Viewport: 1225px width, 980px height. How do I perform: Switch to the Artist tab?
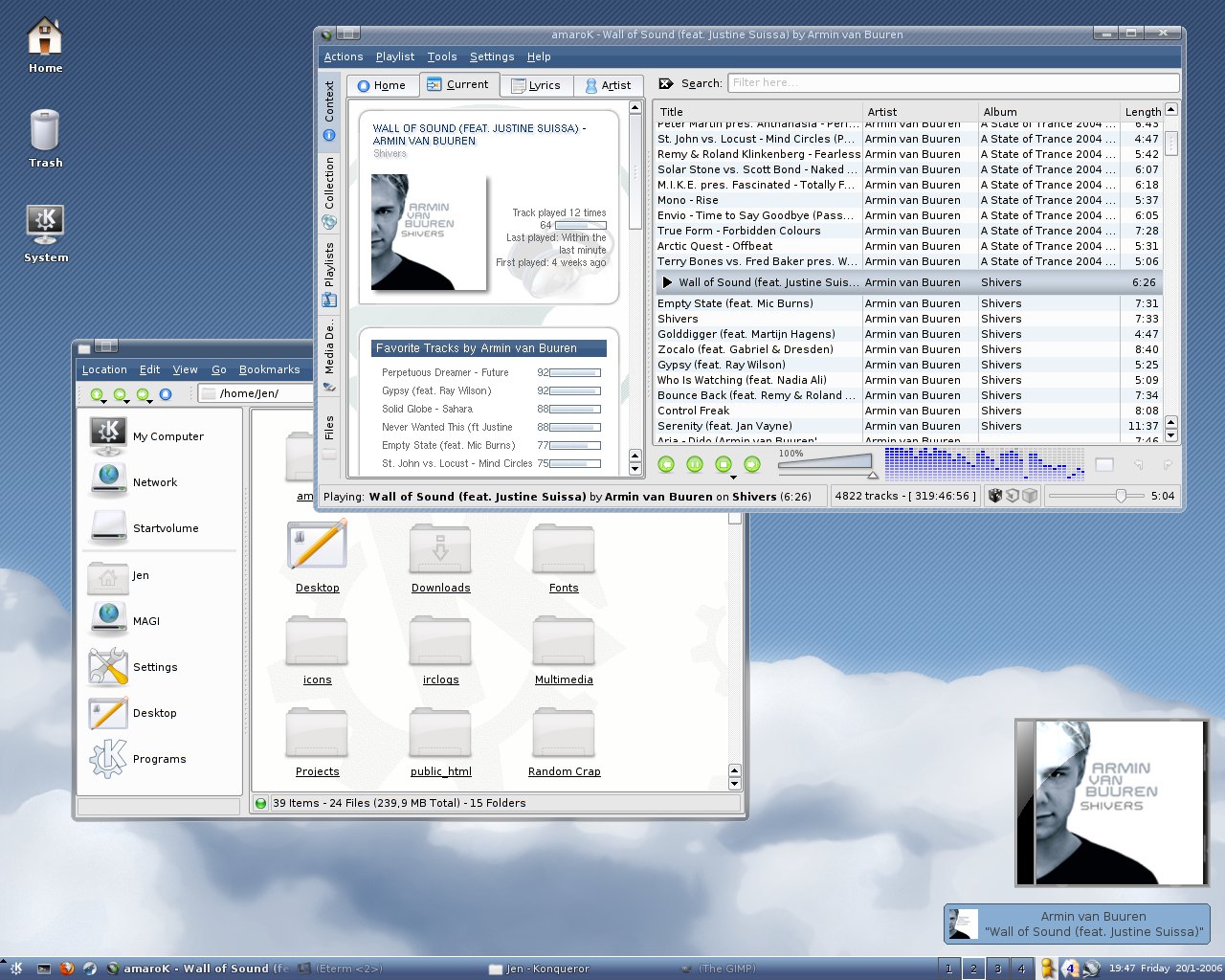pos(609,85)
